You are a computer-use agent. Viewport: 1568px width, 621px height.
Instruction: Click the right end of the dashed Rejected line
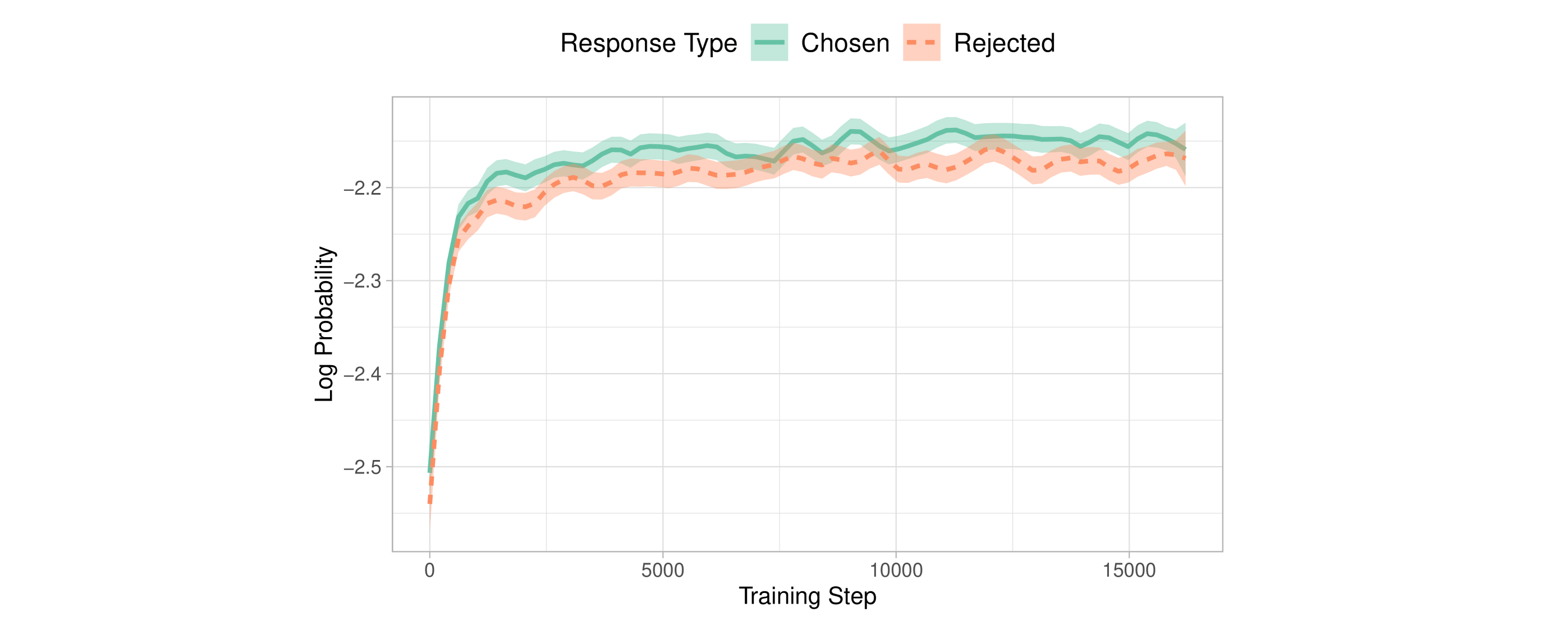coord(1185,158)
